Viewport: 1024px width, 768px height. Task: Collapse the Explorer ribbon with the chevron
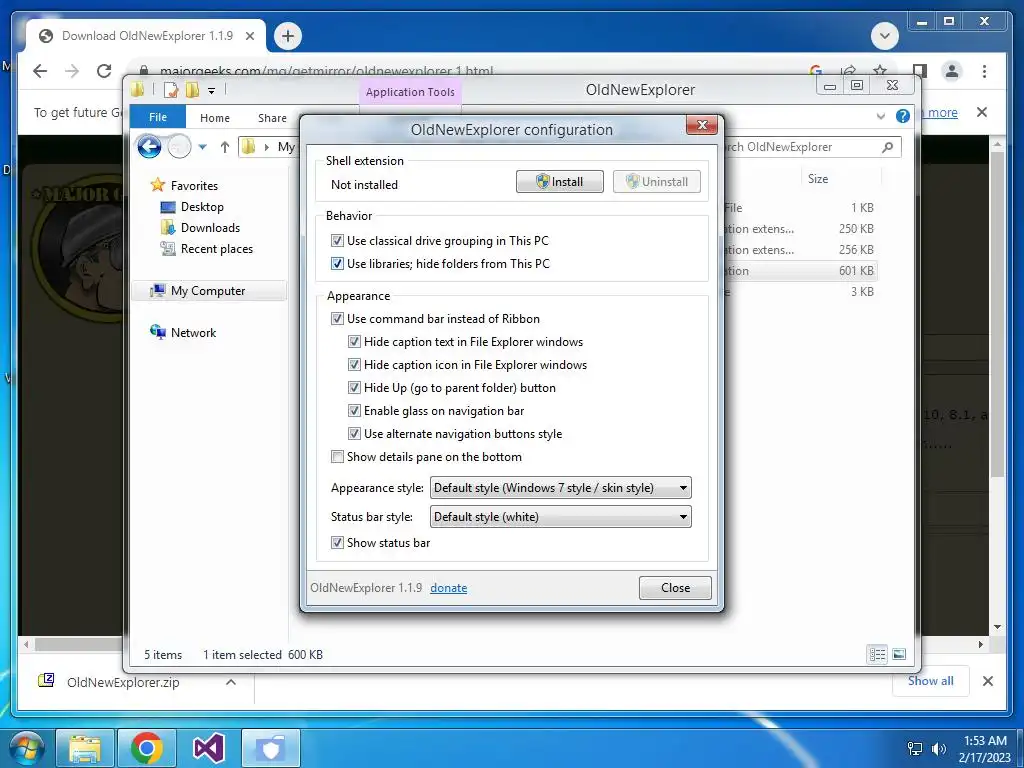pyautogui.click(x=880, y=116)
